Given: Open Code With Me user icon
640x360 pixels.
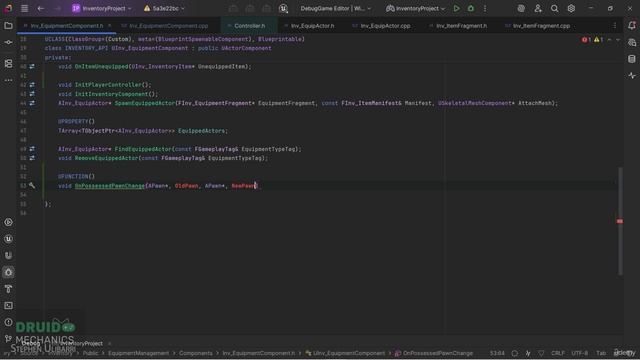Looking at the screenshot, I should [538, 8].
